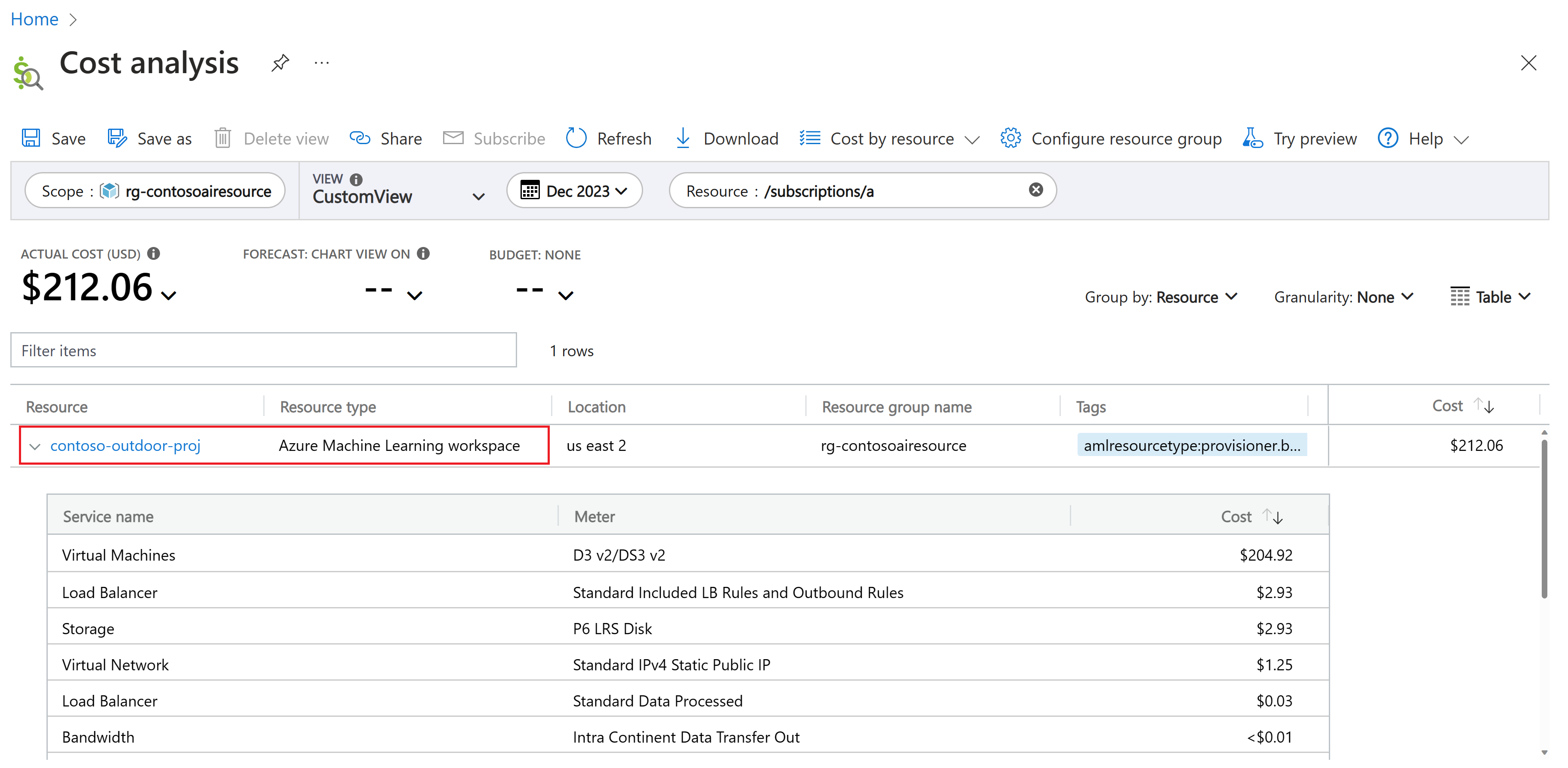Show info about the VIEW label
Viewport: 1568px width, 768px height.
tap(357, 179)
